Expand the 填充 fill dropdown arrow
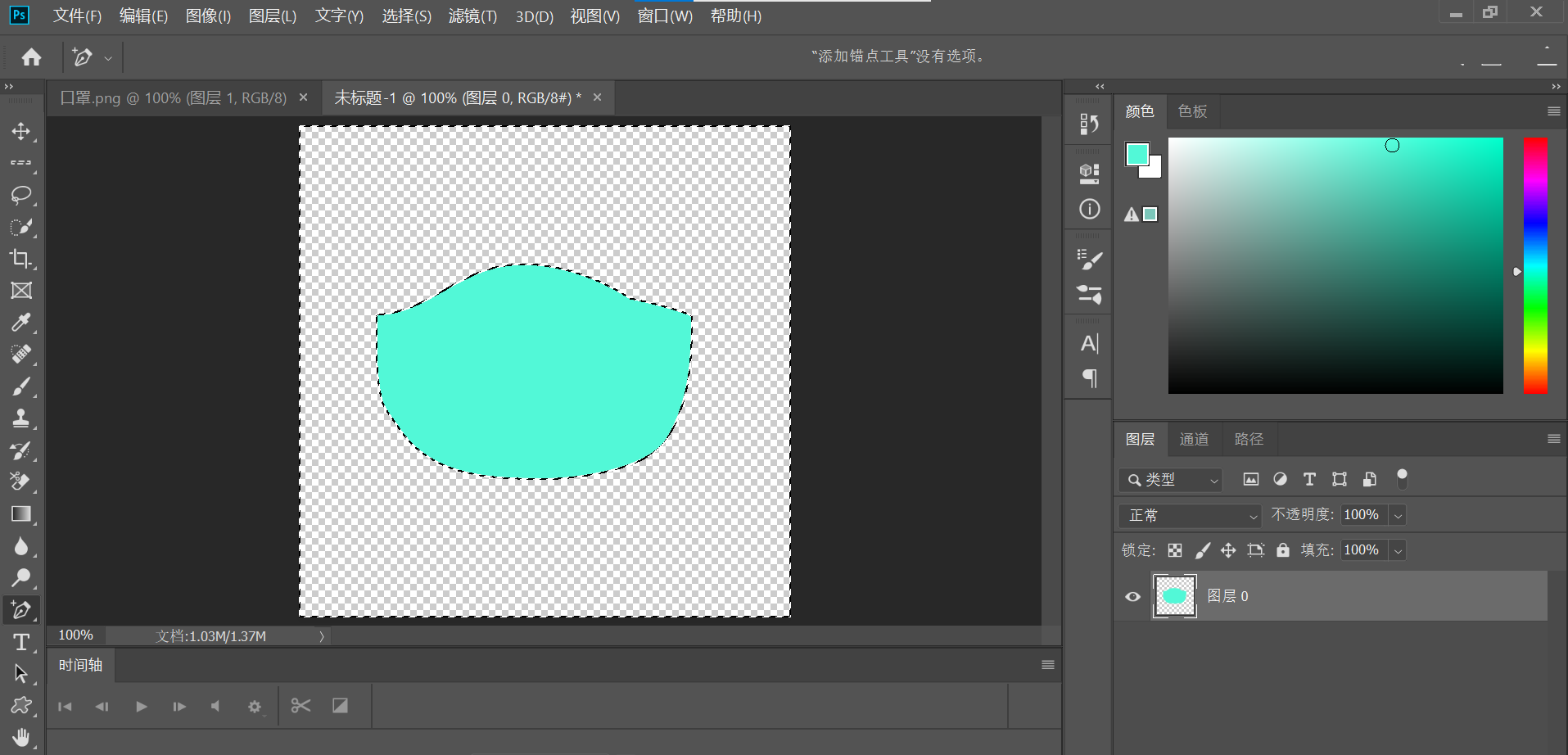1568x755 pixels. (x=1399, y=550)
